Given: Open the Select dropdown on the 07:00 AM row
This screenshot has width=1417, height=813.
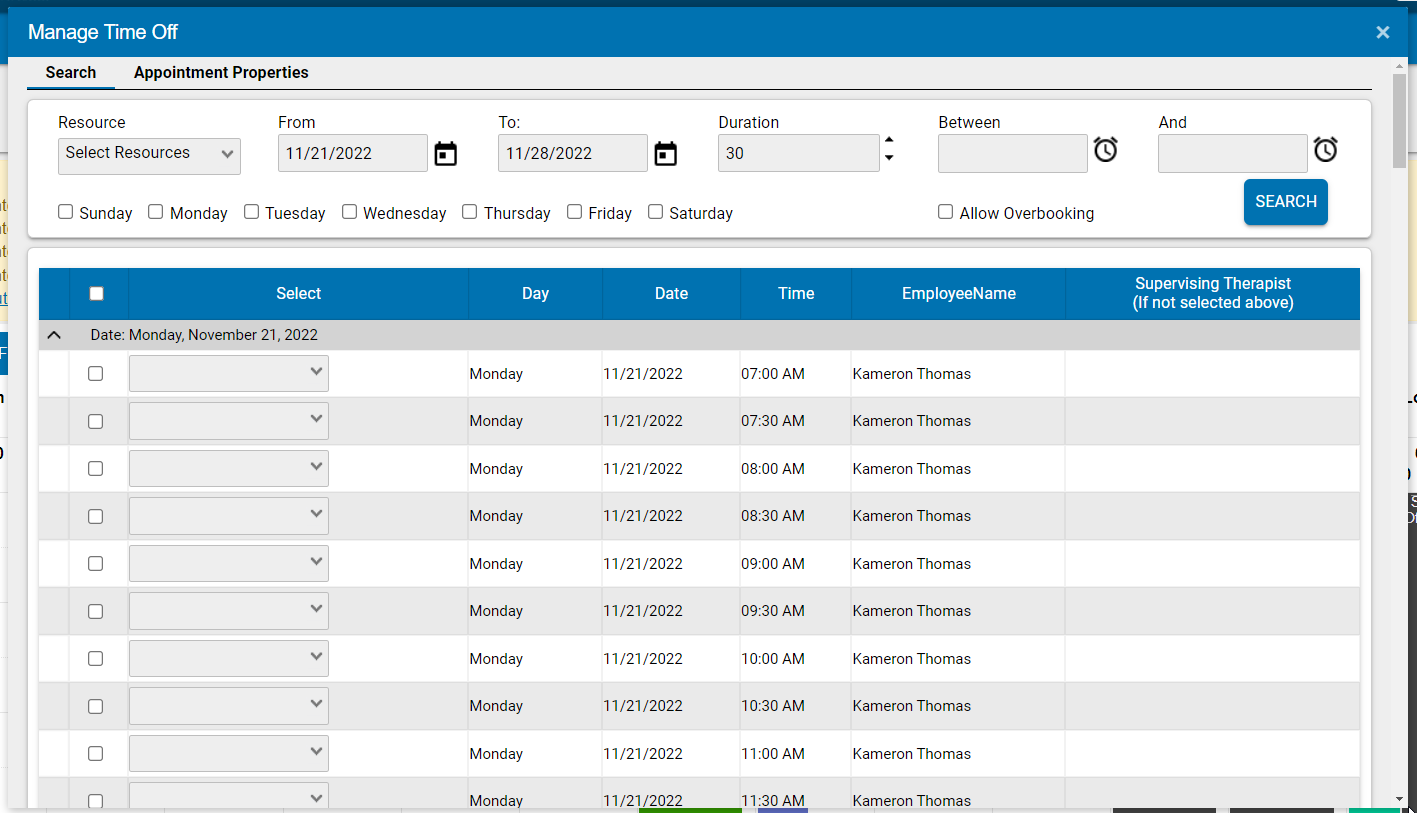Looking at the screenshot, I should pos(228,373).
